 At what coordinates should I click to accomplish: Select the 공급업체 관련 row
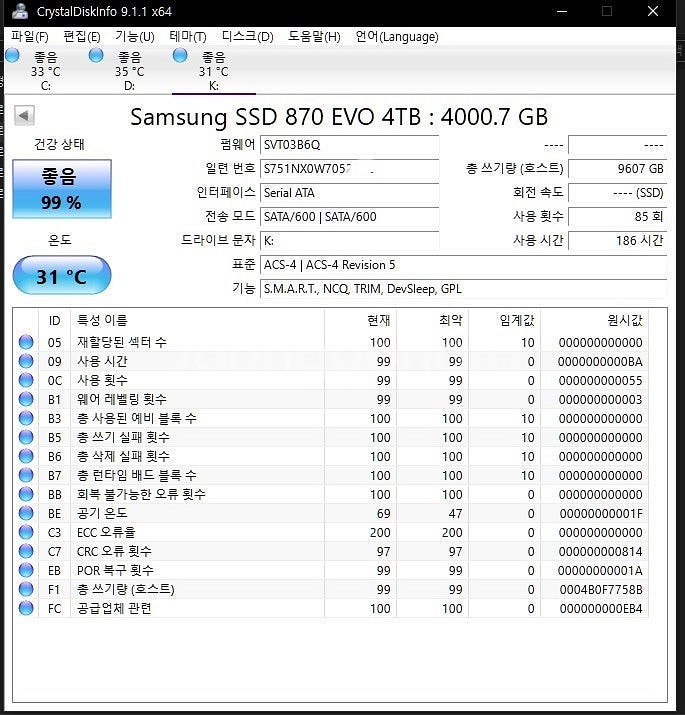click(331, 608)
